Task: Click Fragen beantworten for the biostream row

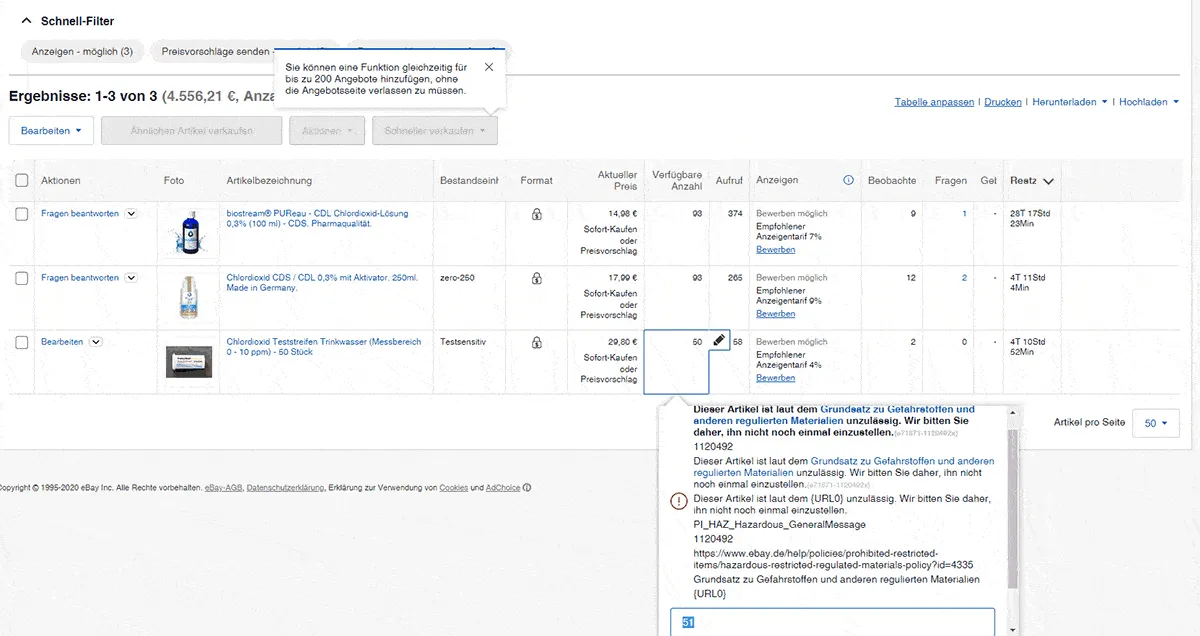Action: click(x=80, y=214)
